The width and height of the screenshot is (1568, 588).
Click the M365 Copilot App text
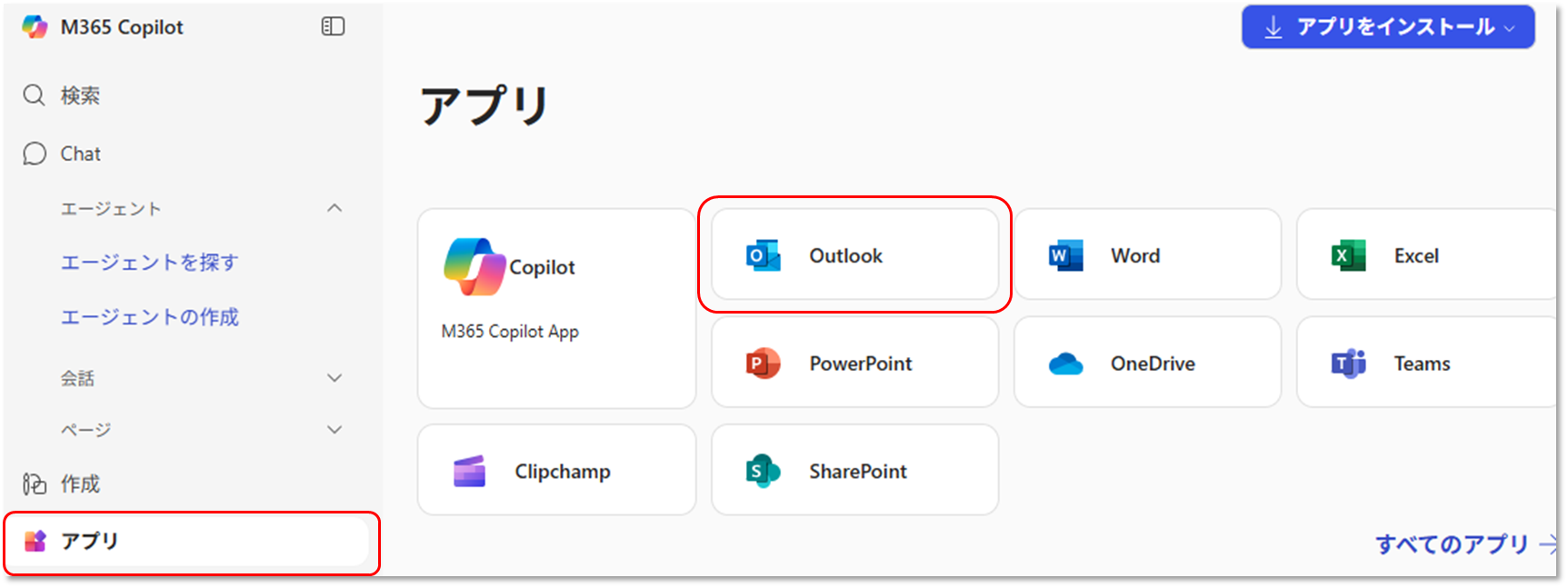pyautogui.click(x=510, y=332)
